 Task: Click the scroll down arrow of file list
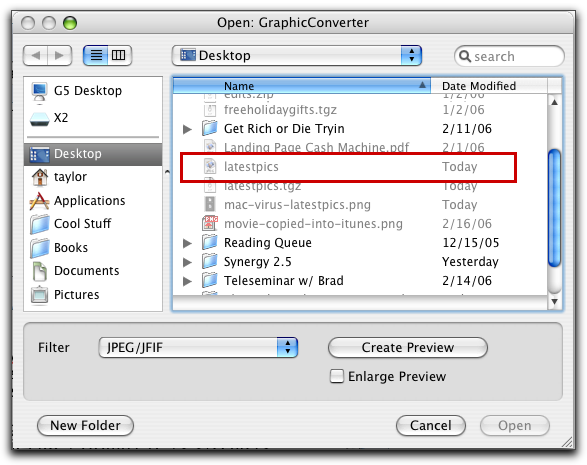pyautogui.click(x=554, y=302)
